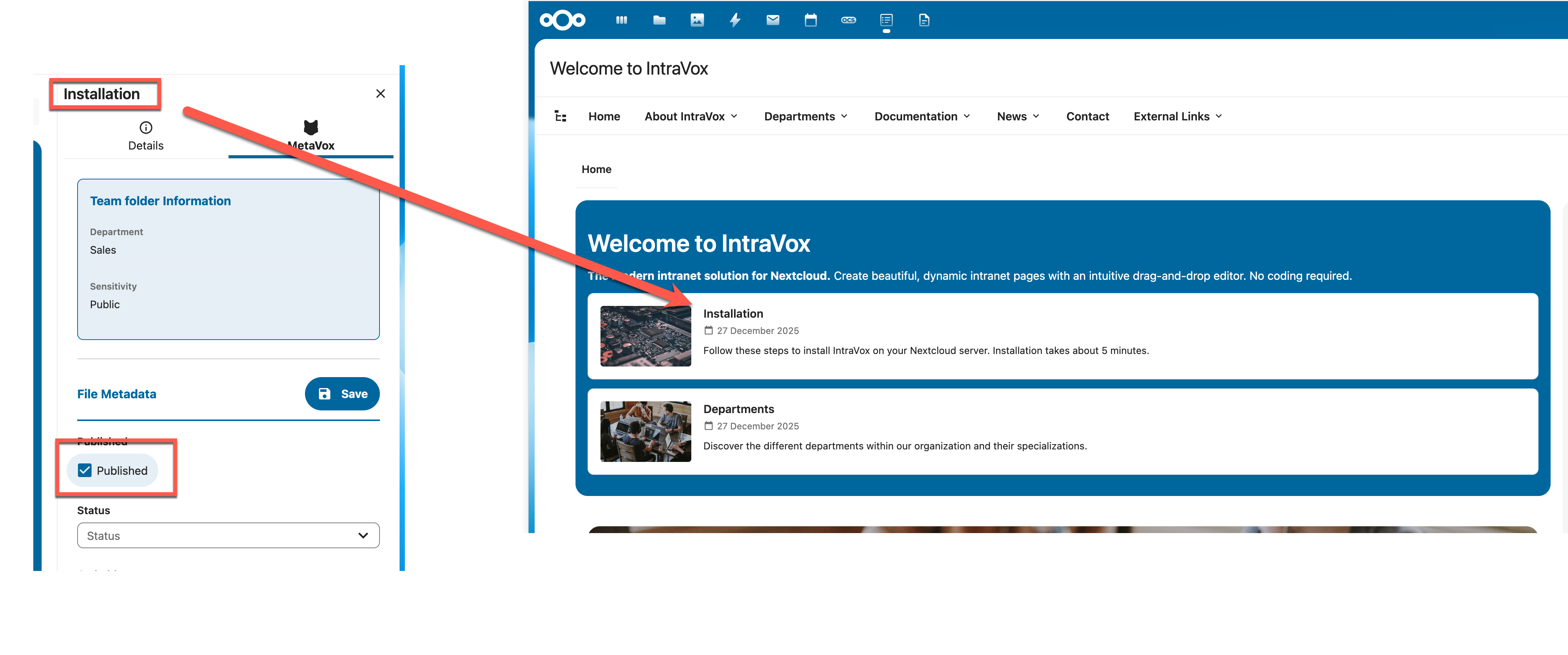Image resolution: width=1568 pixels, height=655 pixels.
Task: Open the Status dropdown
Action: pos(228,536)
